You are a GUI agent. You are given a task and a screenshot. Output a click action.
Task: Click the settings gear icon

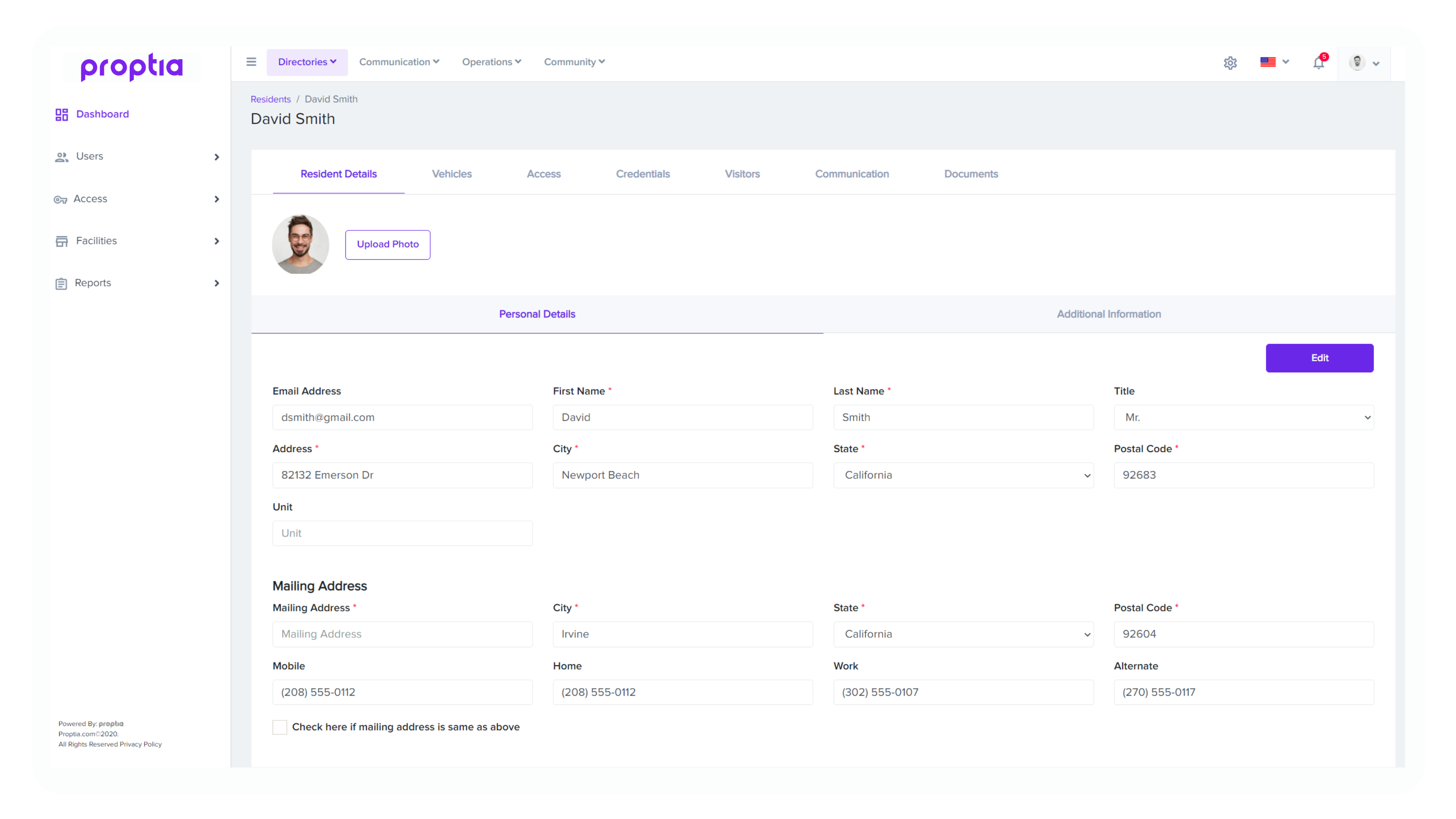click(x=1230, y=62)
